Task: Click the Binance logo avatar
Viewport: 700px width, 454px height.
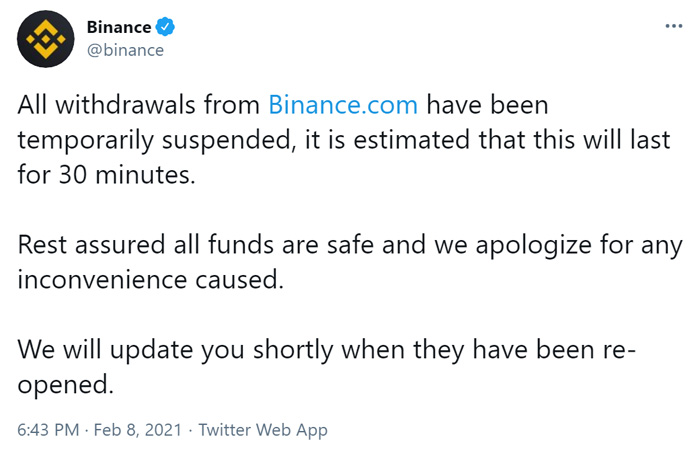Action: (42, 40)
